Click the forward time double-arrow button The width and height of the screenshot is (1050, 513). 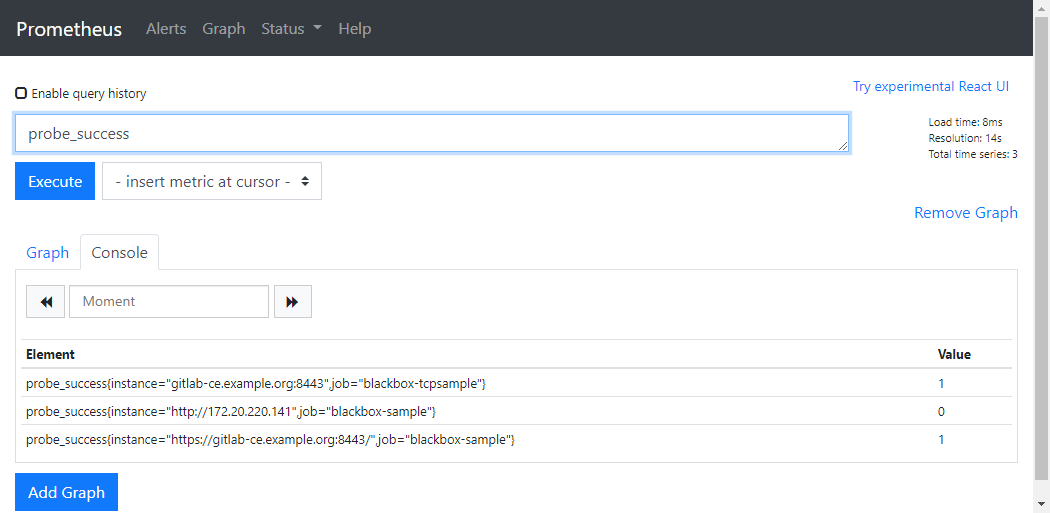point(293,301)
